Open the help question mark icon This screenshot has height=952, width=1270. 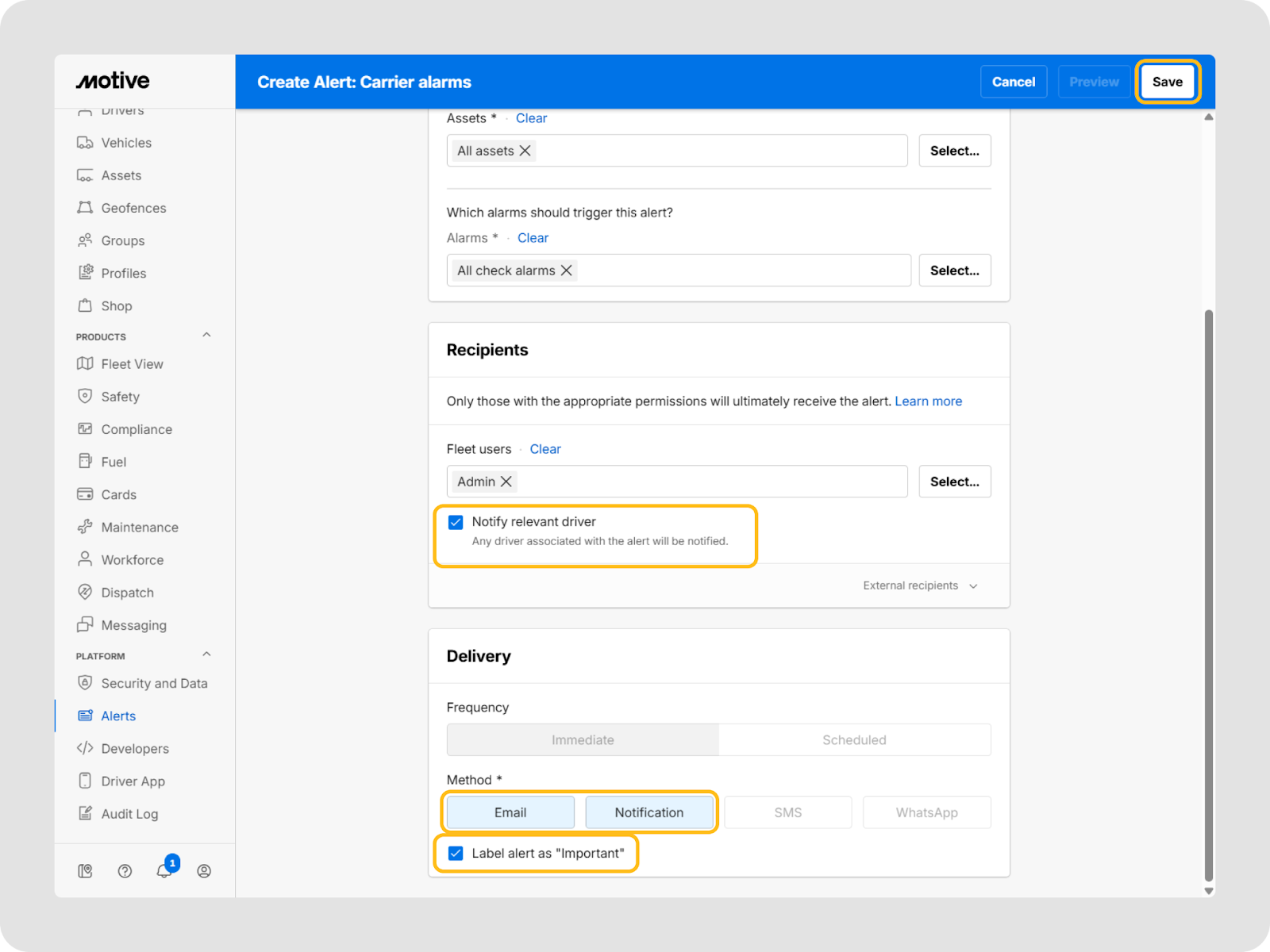click(x=125, y=871)
